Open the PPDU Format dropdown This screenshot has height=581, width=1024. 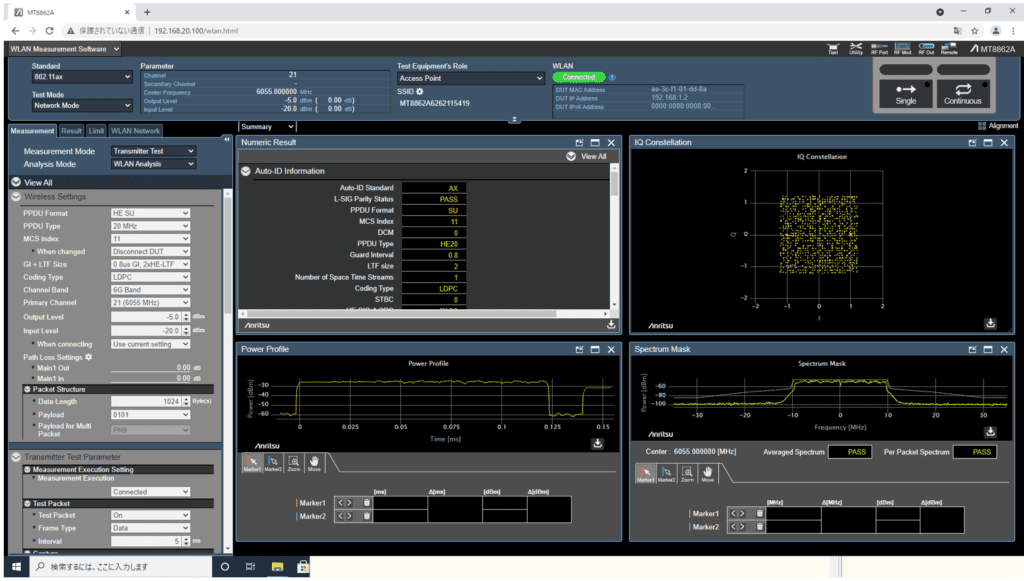tap(150, 213)
